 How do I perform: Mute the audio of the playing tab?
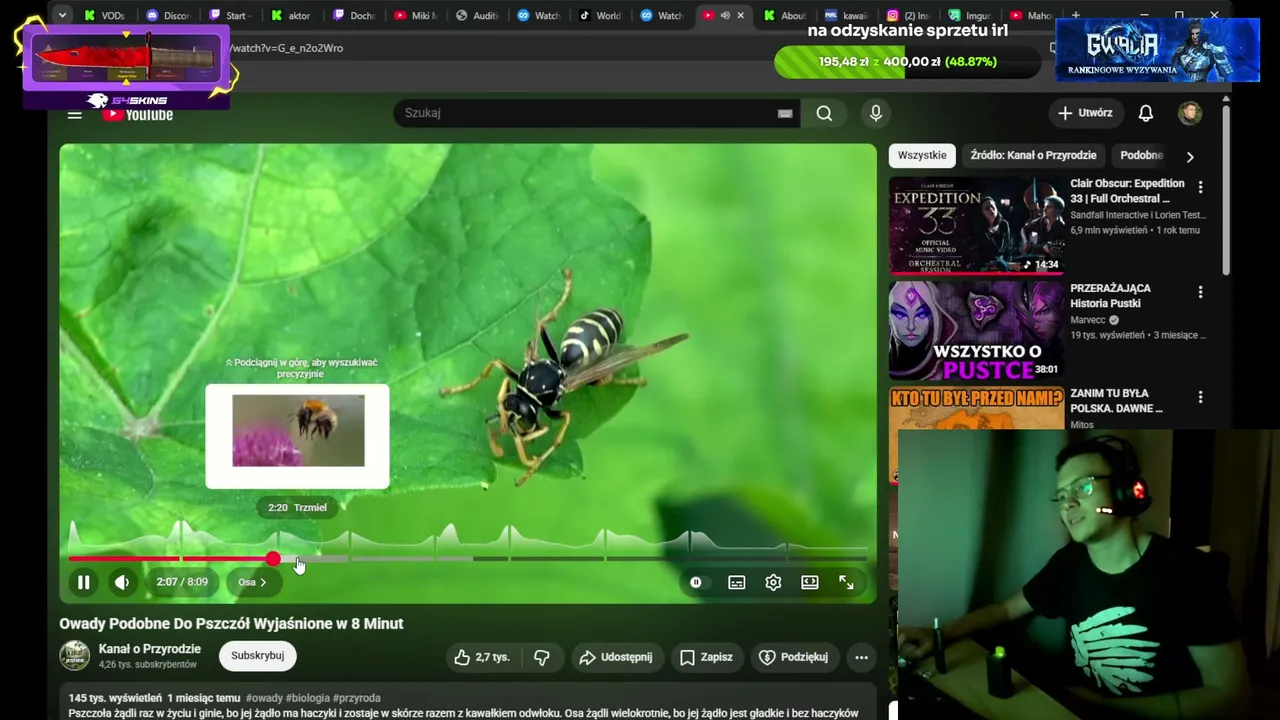click(x=725, y=15)
